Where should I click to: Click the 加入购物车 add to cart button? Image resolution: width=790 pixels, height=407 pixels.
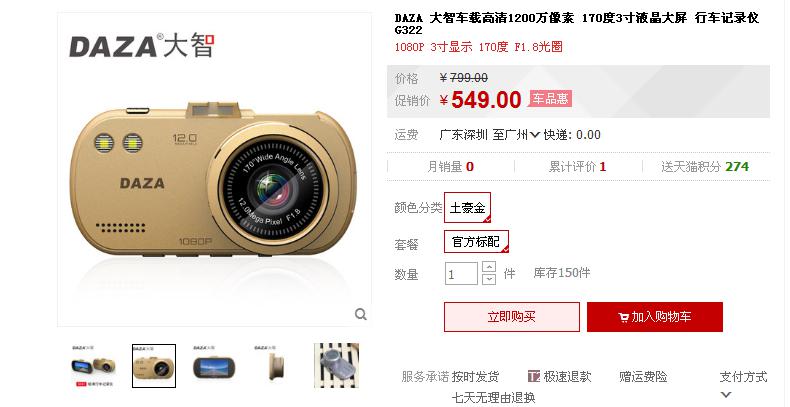pos(655,317)
